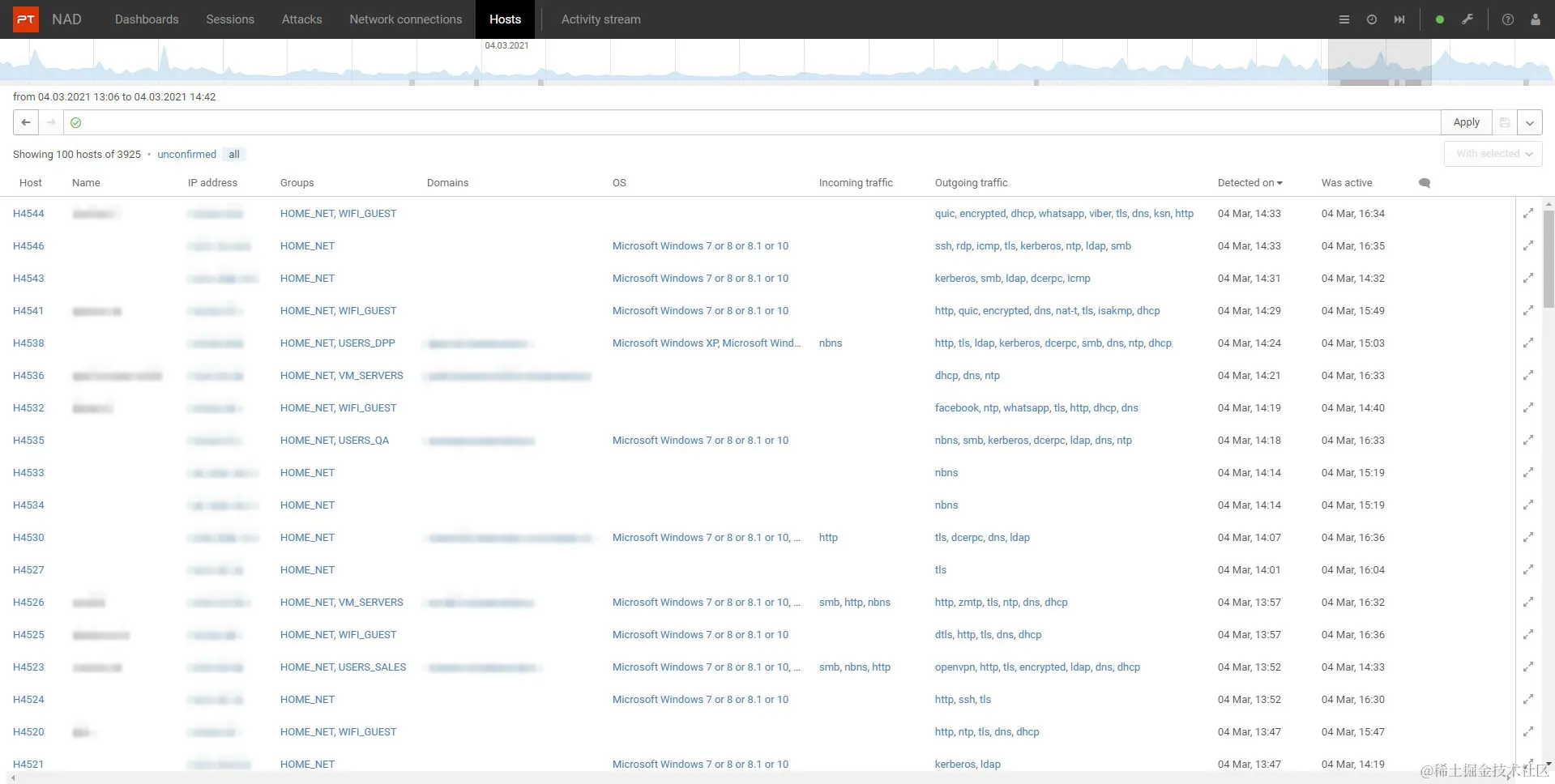The image size is (1555, 784).
Task: Click the 04.03.2021 timeline date label
Action: (507, 45)
